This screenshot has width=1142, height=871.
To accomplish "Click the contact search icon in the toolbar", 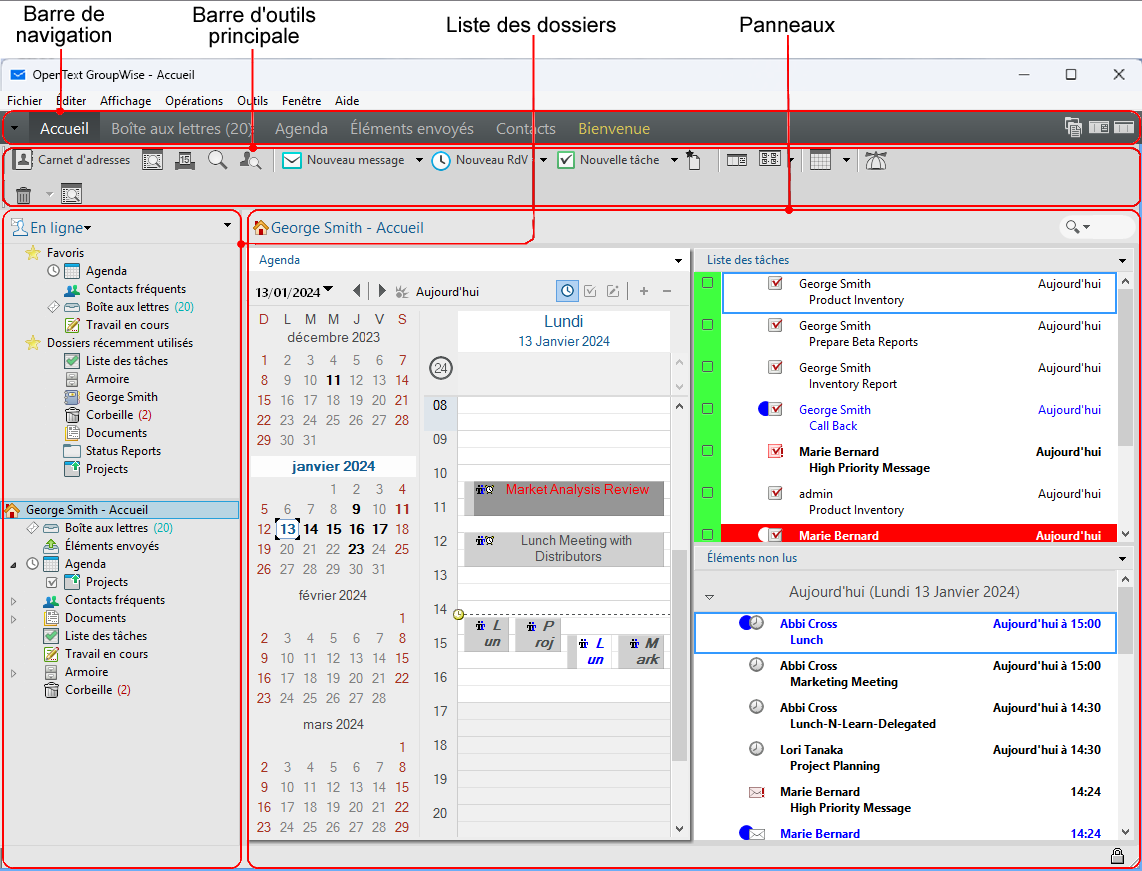I will (x=251, y=161).
